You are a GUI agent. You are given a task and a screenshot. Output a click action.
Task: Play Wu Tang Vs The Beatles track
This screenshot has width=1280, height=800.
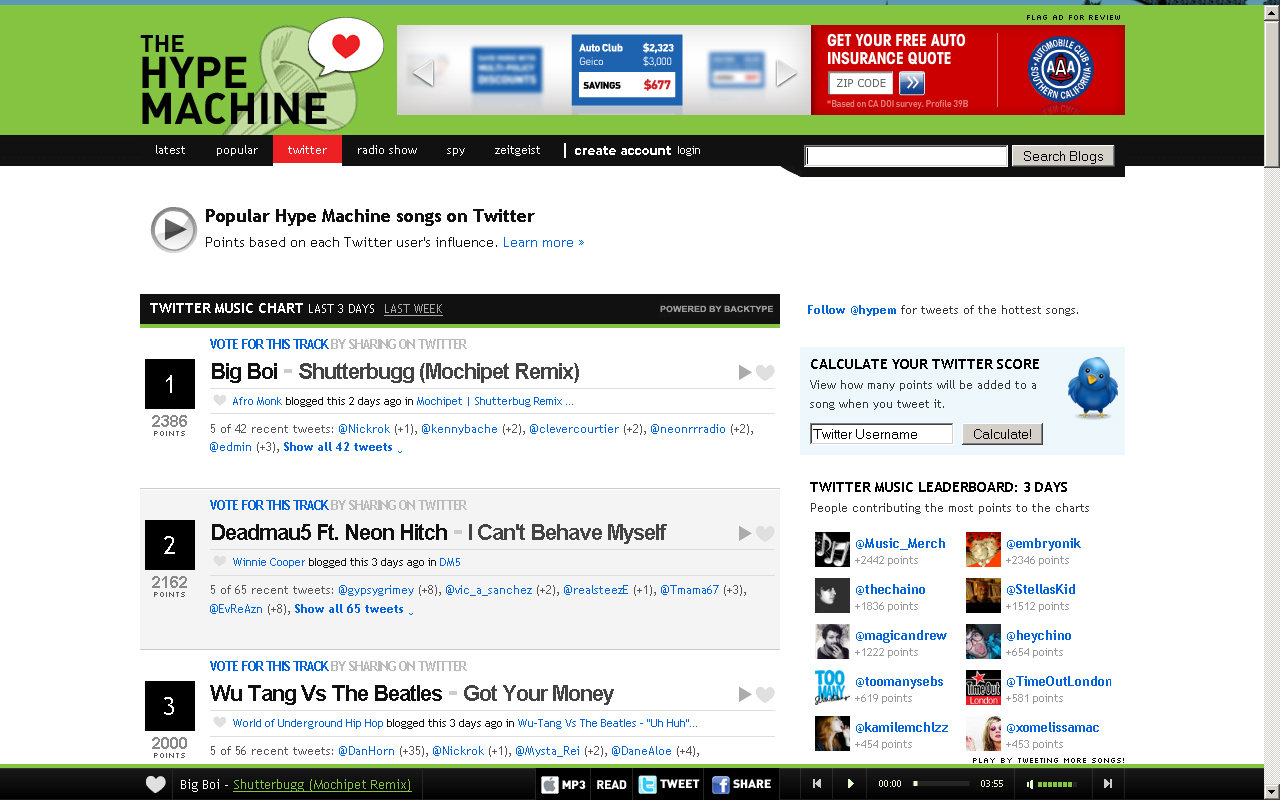(x=744, y=695)
